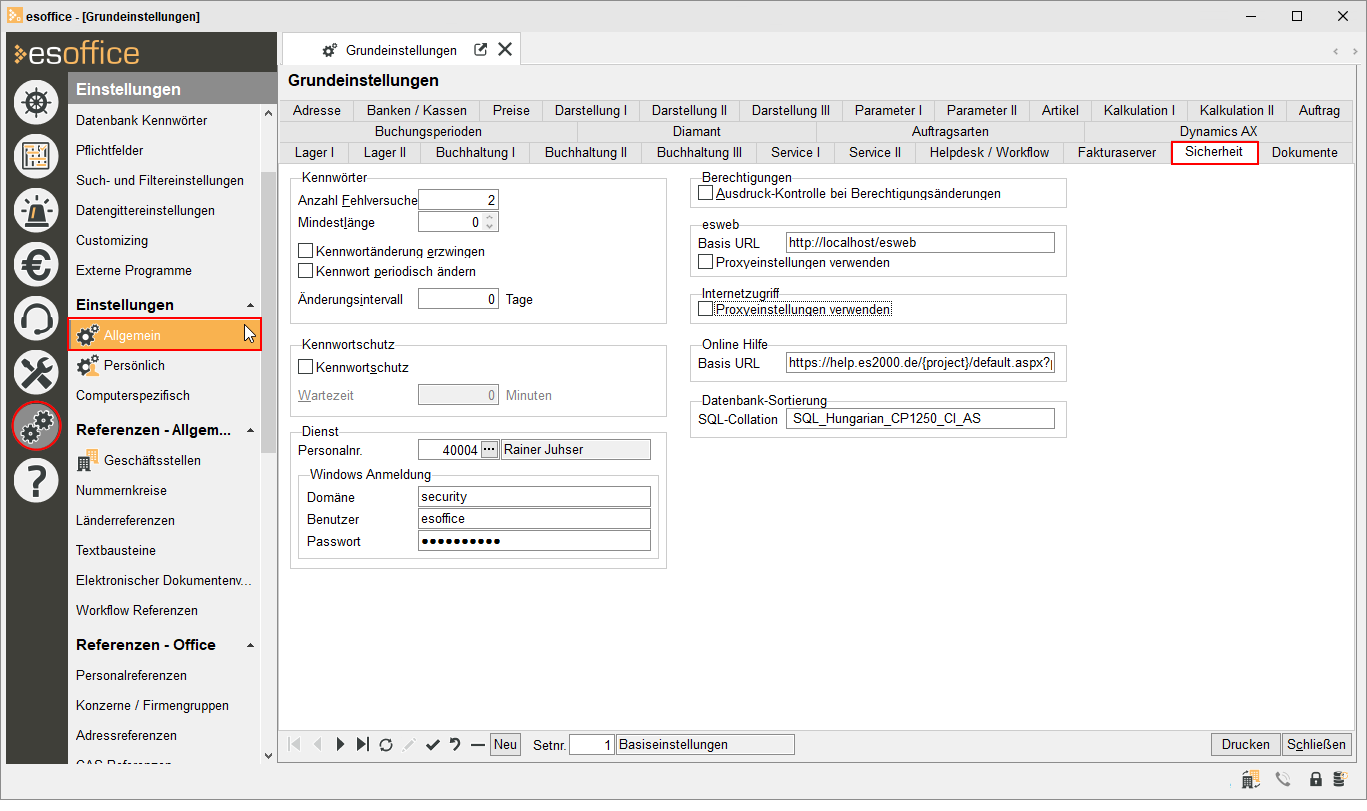The height and width of the screenshot is (811, 1367).
Task: Click the Neu button
Action: point(505,744)
